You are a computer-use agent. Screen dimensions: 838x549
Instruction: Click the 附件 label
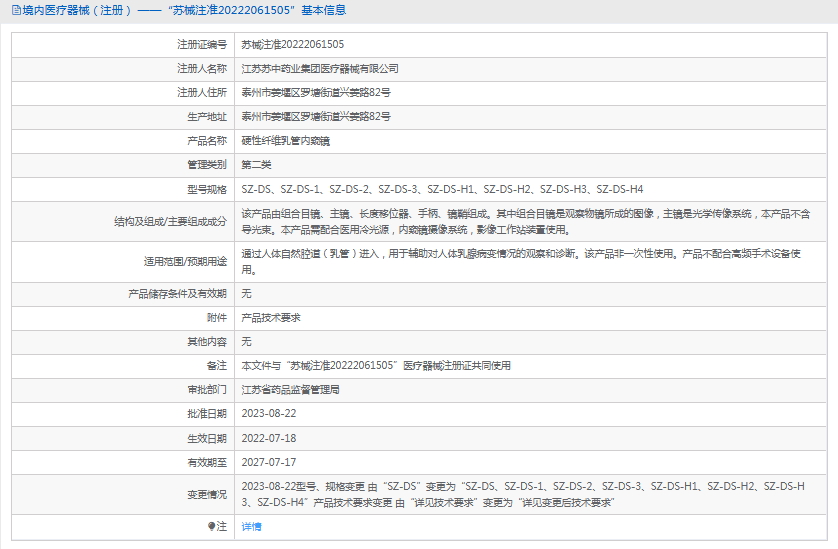[217, 318]
